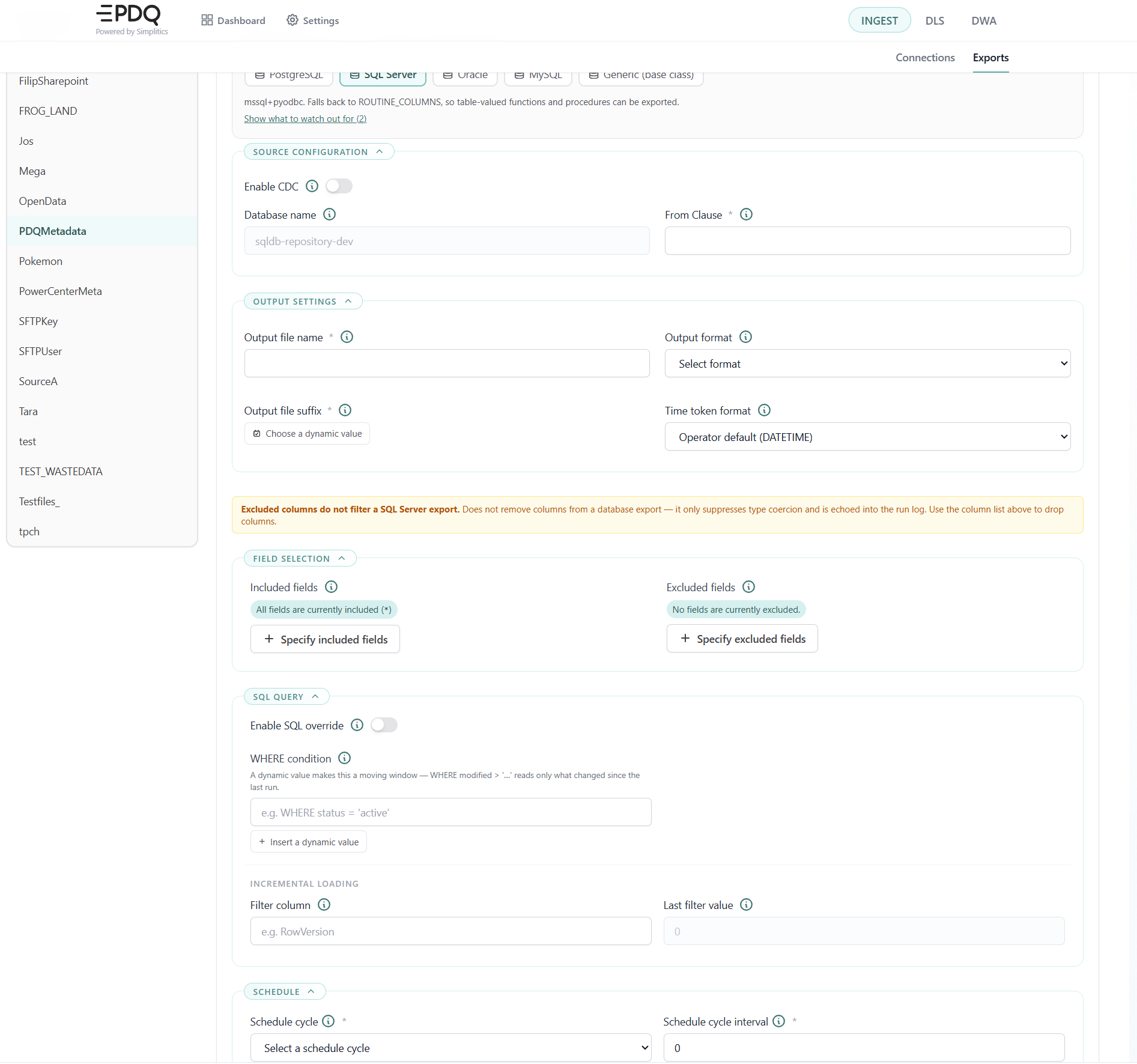Viewport: 1137px width, 1064px height.
Task: Show info for Schedule cycle
Action: 328,1021
